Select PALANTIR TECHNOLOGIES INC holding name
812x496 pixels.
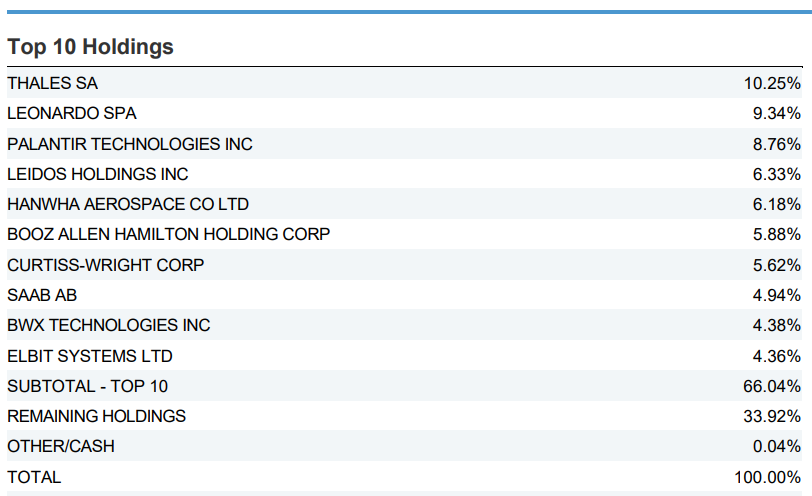point(130,144)
